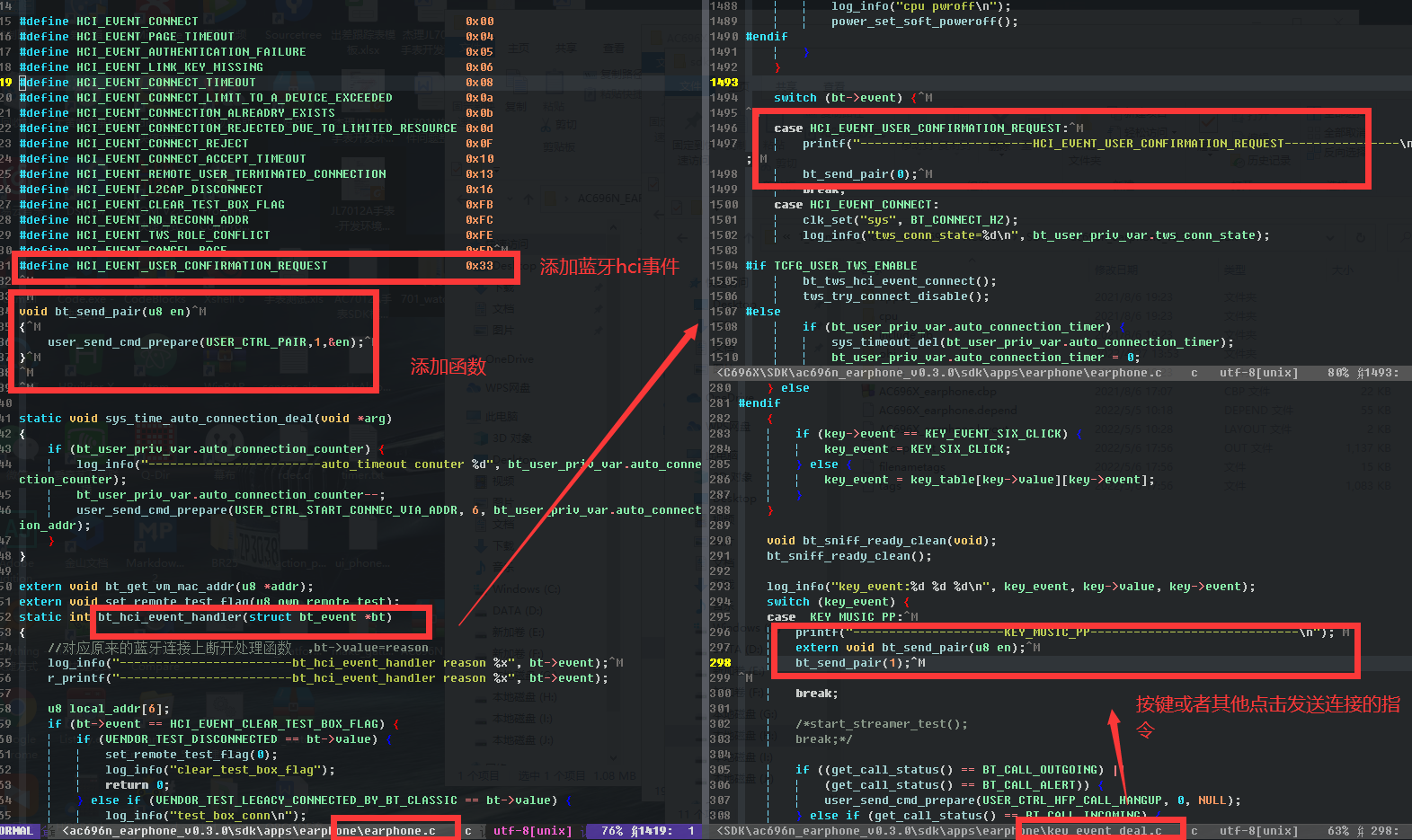Click the 63% indicator in key_event_deal.c status line

[x=1338, y=831]
